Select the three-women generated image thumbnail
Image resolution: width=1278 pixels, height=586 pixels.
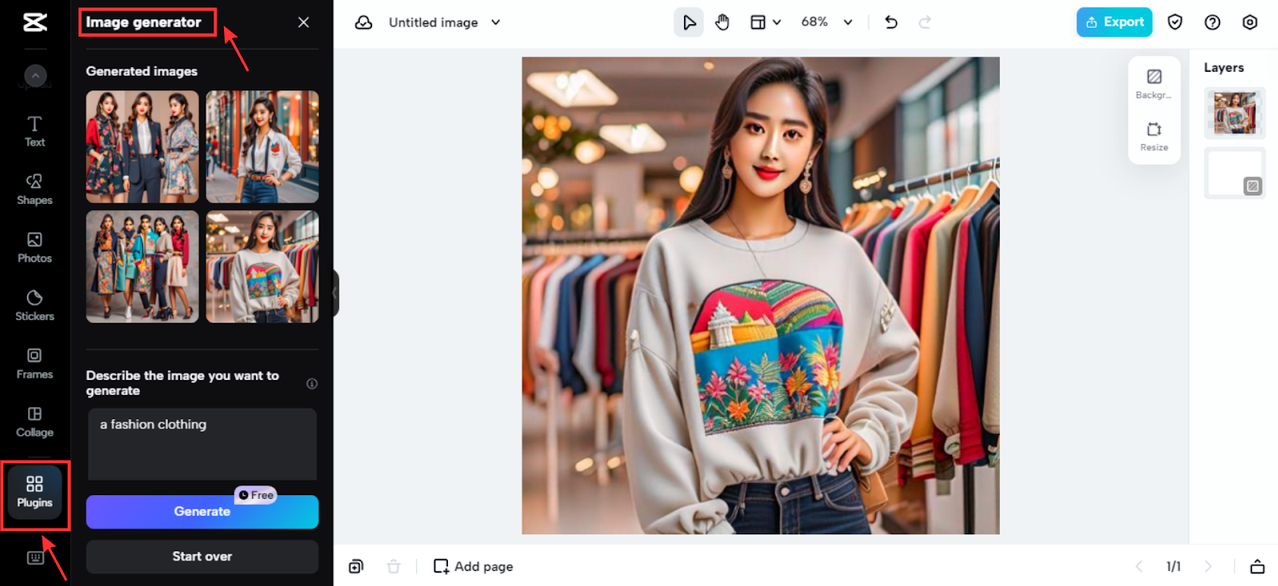142,147
